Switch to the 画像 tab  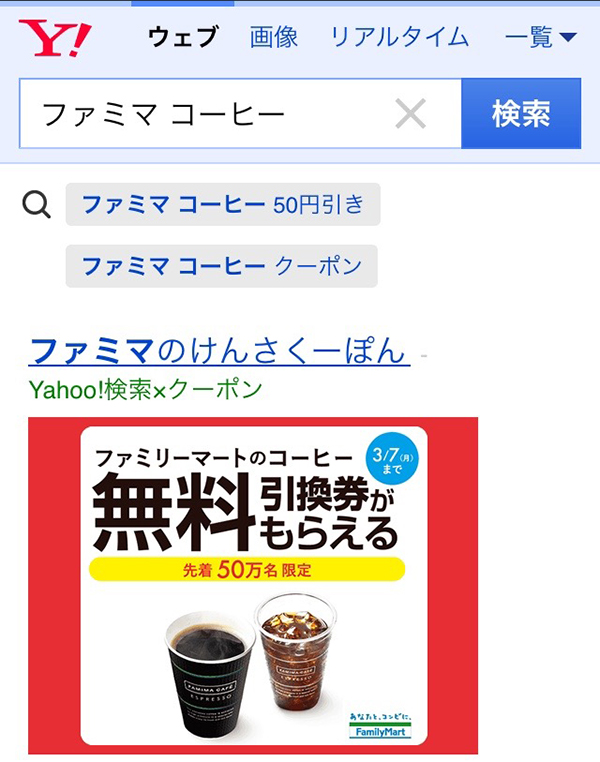(x=274, y=37)
